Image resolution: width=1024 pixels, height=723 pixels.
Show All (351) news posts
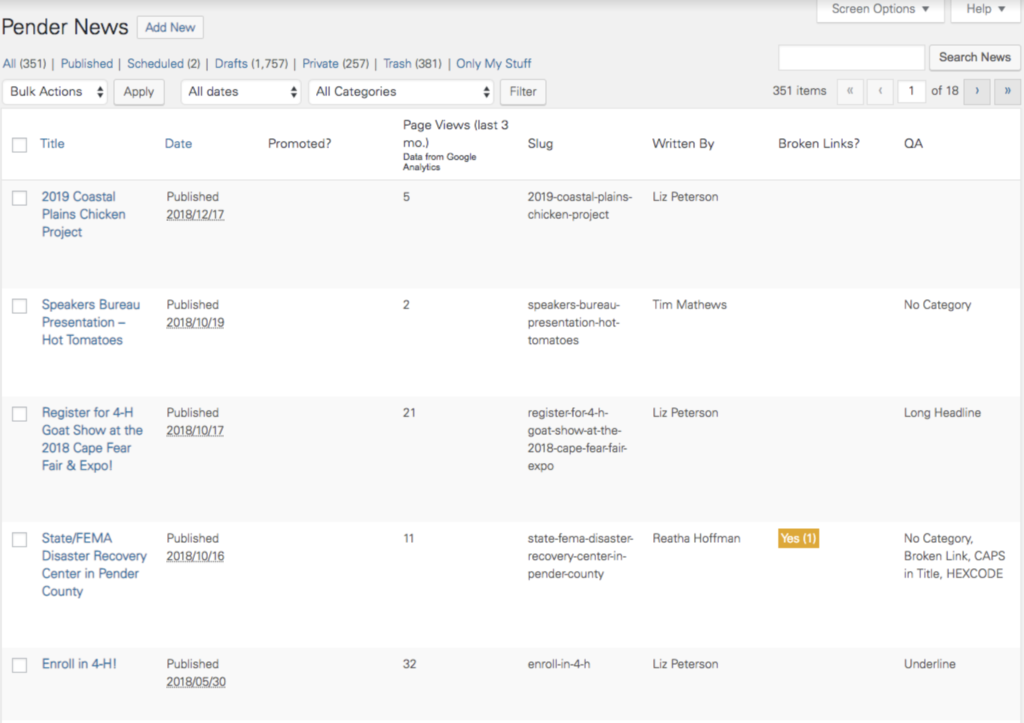click(24, 63)
